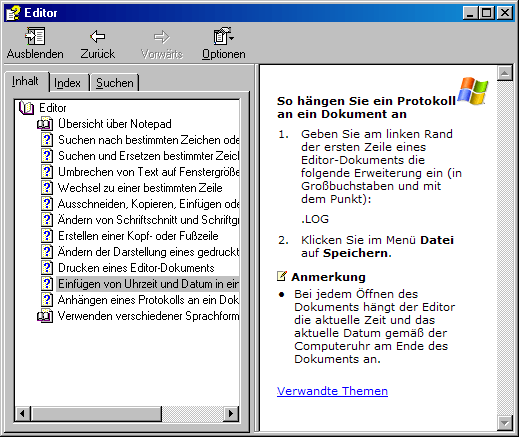This screenshot has width=519, height=437.
Task: Open topic Ändern von Schriftschnitt und Schriftgrad
Action: click(x=148, y=220)
